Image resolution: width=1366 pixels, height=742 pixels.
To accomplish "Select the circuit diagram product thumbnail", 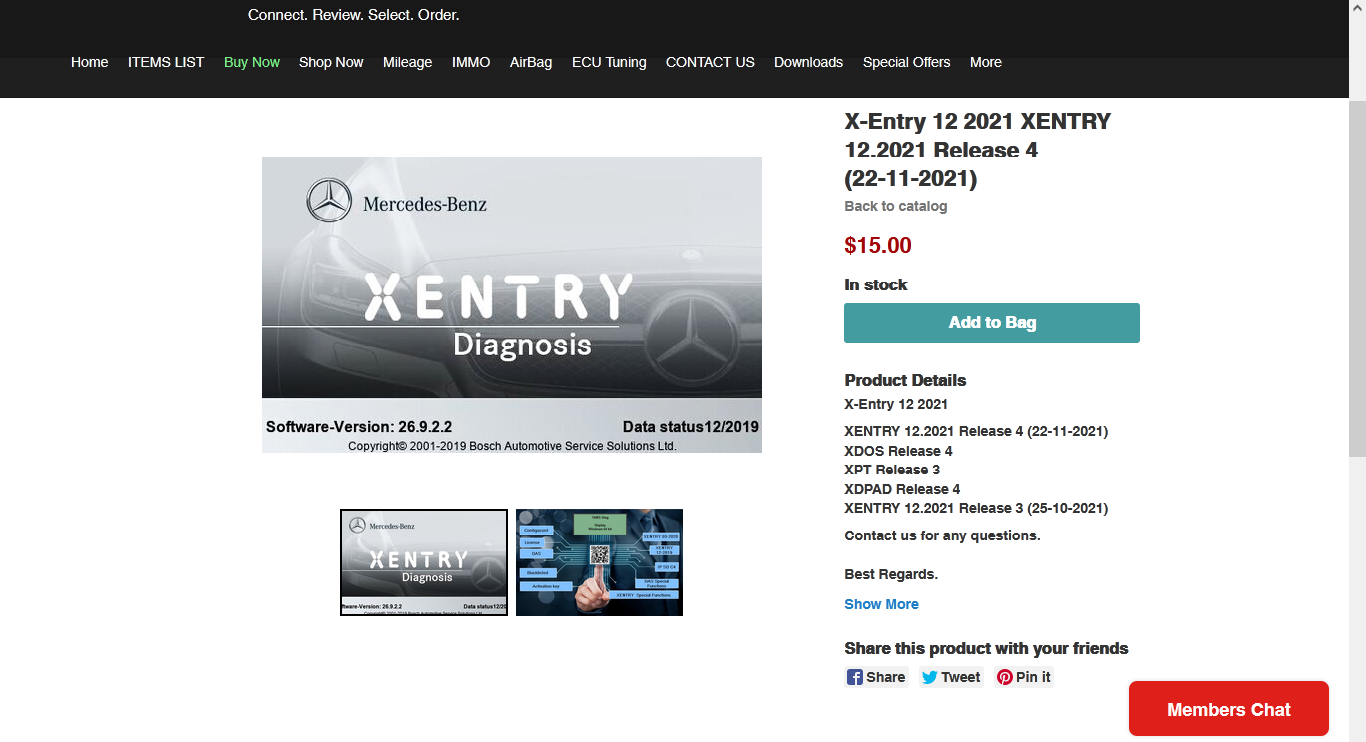I will [x=599, y=562].
